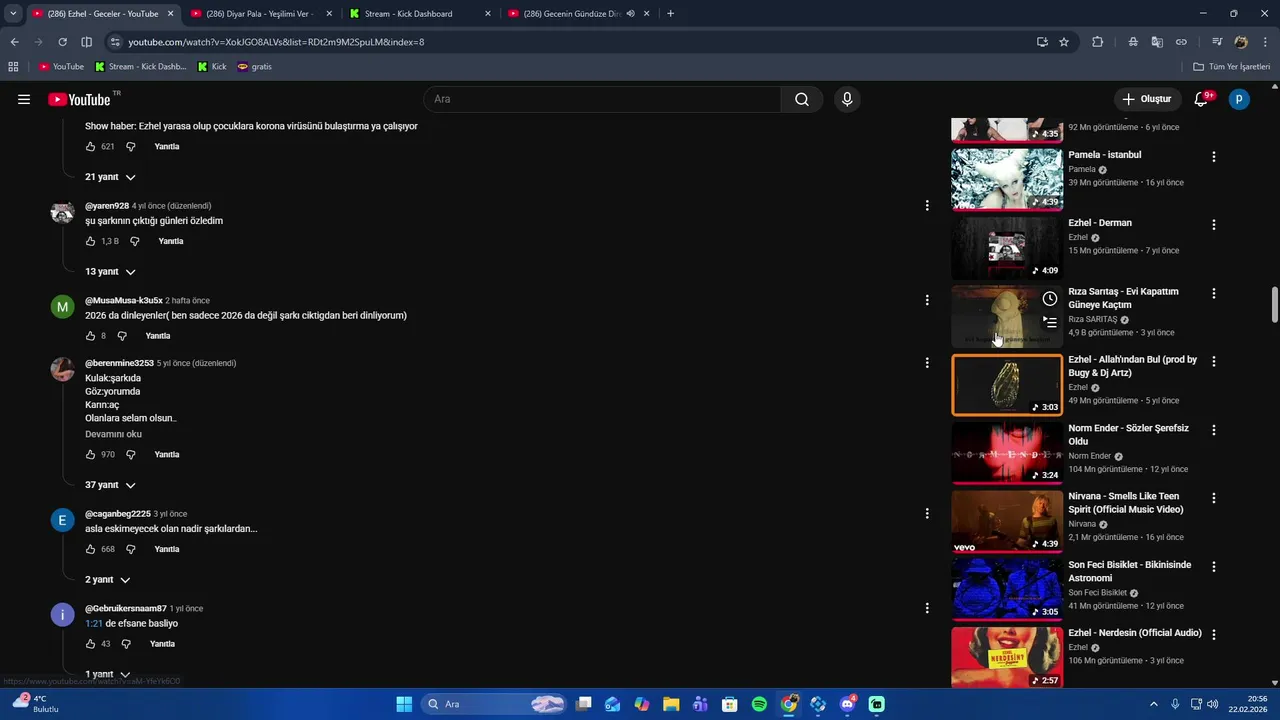The height and width of the screenshot is (720, 1280).
Task: Open options for @MusaMusa-k3u5x comment
Action: (x=927, y=300)
